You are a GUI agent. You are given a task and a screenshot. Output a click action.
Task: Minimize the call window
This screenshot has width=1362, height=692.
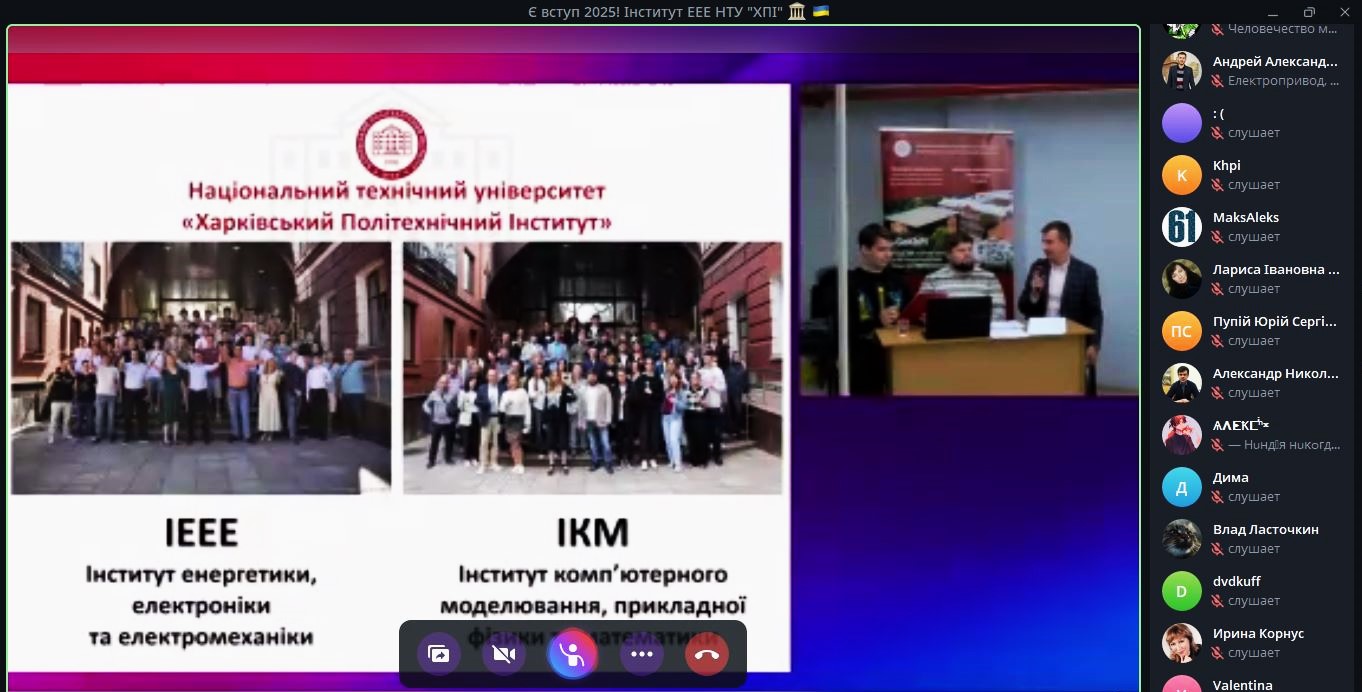tap(1273, 12)
